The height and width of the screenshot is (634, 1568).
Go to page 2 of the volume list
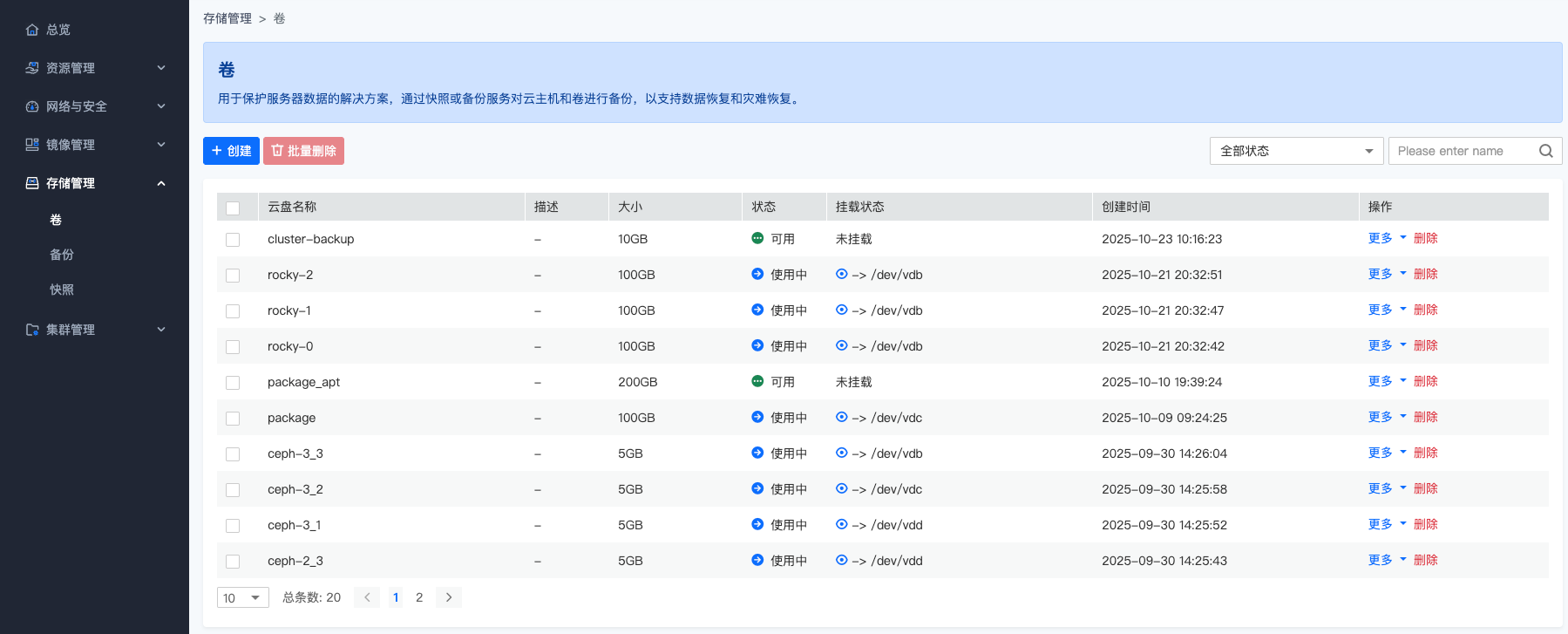(419, 597)
